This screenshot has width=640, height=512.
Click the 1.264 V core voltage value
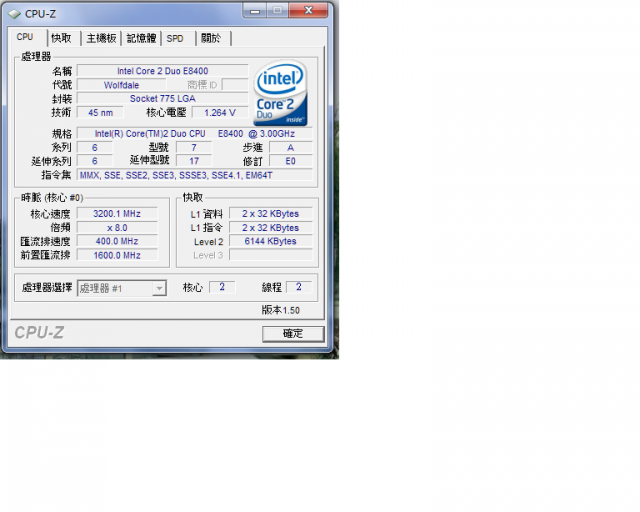point(220,113)
